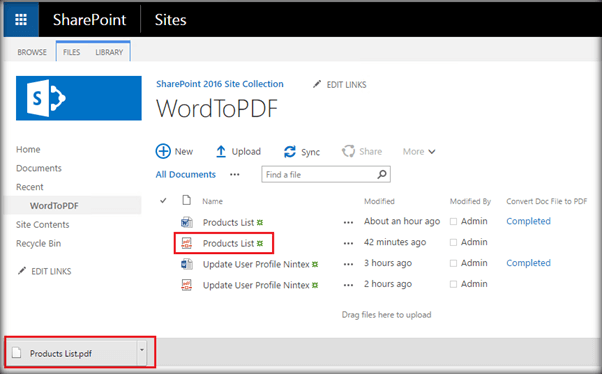Click the New plus icon
Screen dimensions: 602x374
(x=163, y=151)
